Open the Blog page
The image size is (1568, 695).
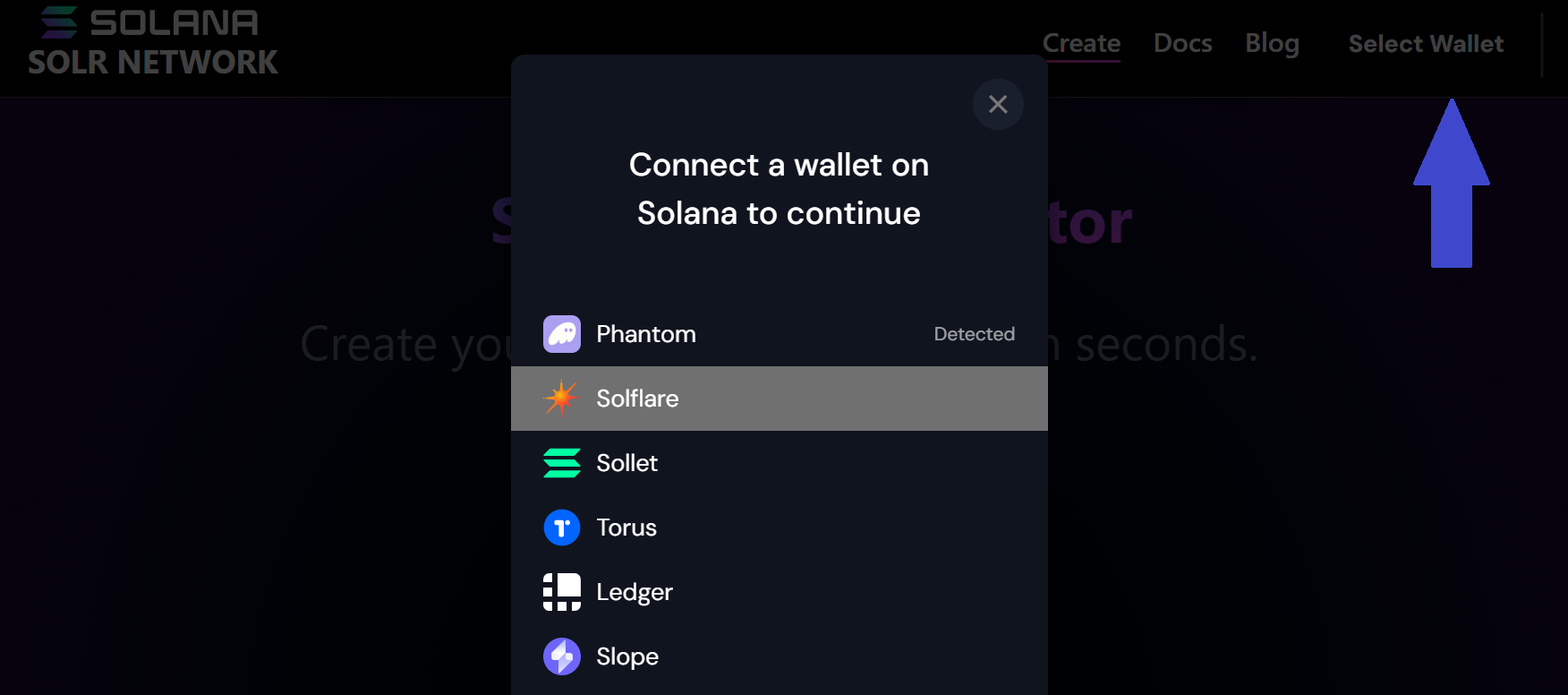click(1272, 43)
